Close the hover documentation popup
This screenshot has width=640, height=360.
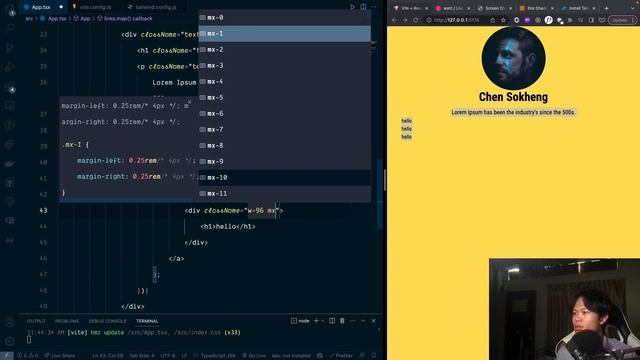point(190,102)
